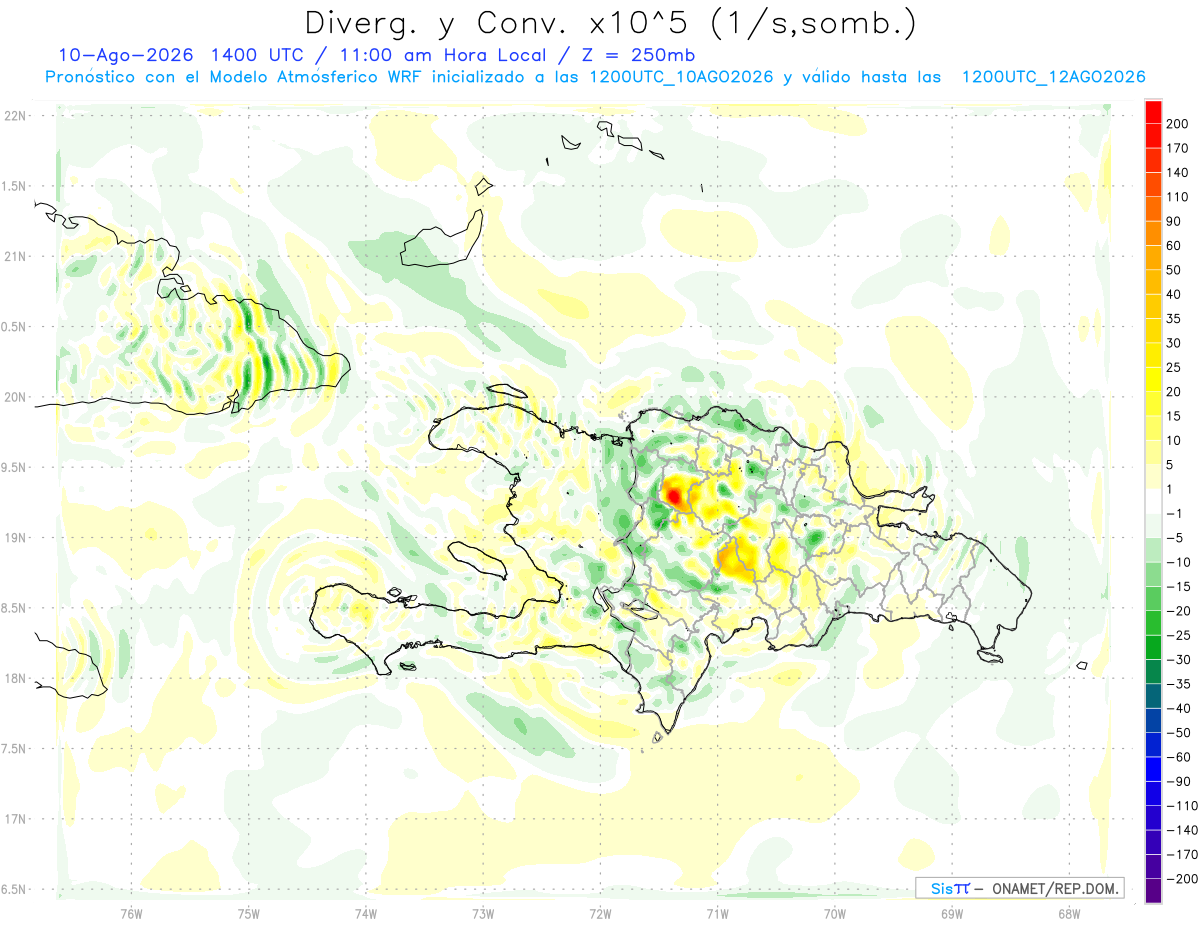The width and height of the screenshot is (1200, 927).
Task: Click the red divergence maximum on the map
Action: [x=673, y=495]
